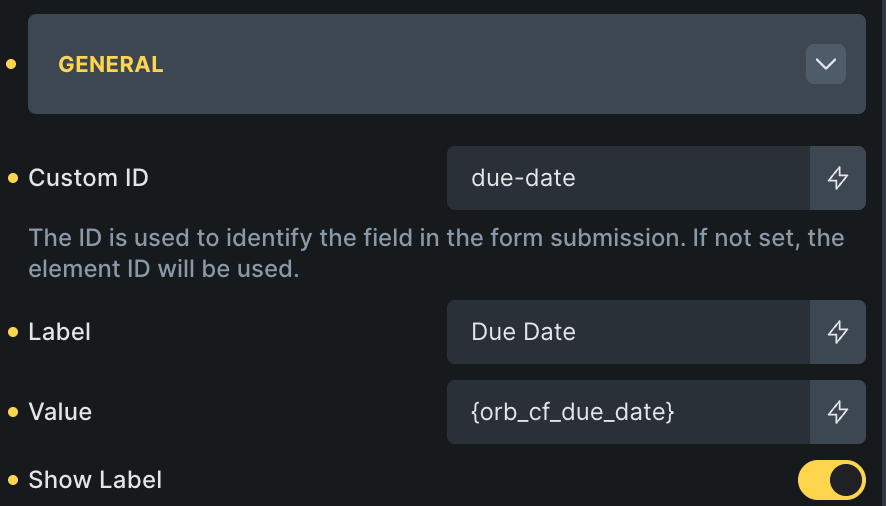This screenshot has width=886, height=506.
Task: Focus the Custom ID field containing due-date
Action: coord(627,178)
